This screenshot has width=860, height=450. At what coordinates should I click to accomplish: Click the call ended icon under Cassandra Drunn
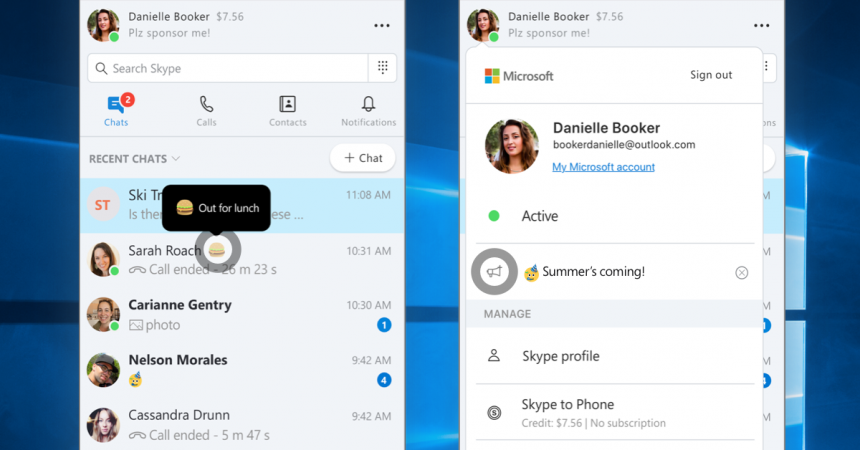coord(137,436)
